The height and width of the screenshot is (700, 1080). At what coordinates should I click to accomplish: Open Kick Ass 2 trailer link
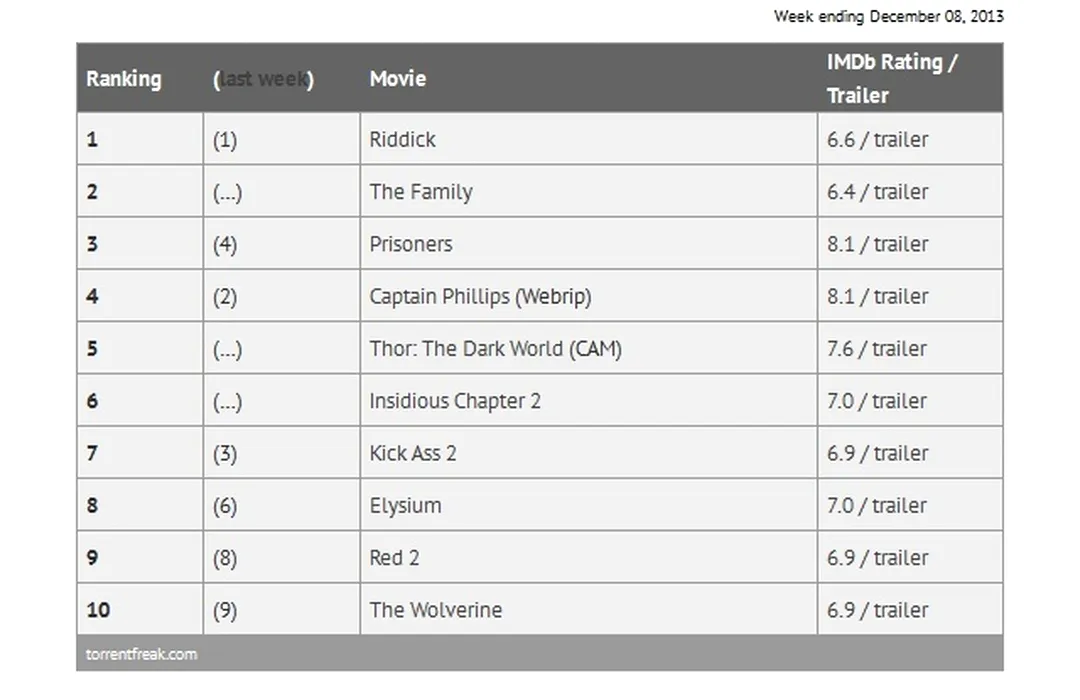click(x=900, y=453)
